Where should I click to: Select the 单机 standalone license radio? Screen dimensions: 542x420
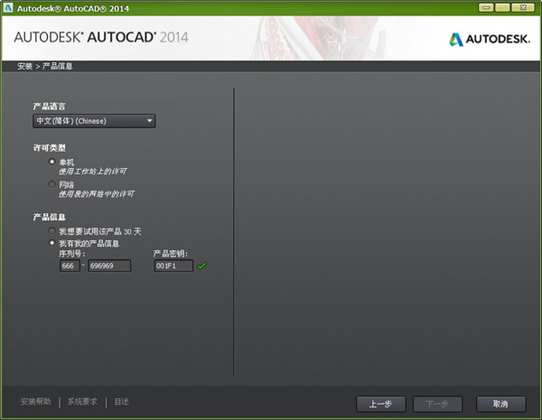52,161
